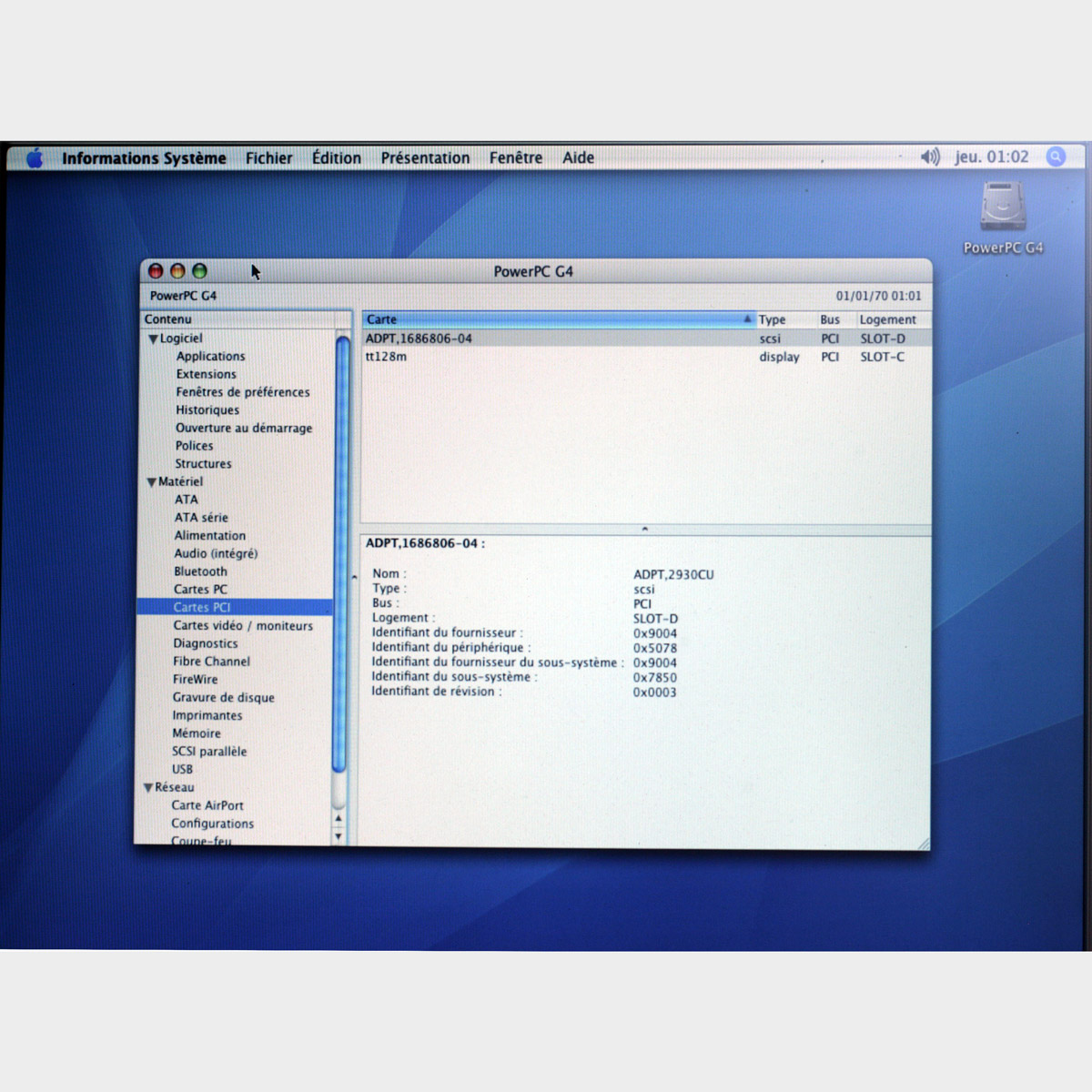Select Carte AirPort under Réseau
The height and width of the screenshot is (1092, 1092).
(207, 805)
